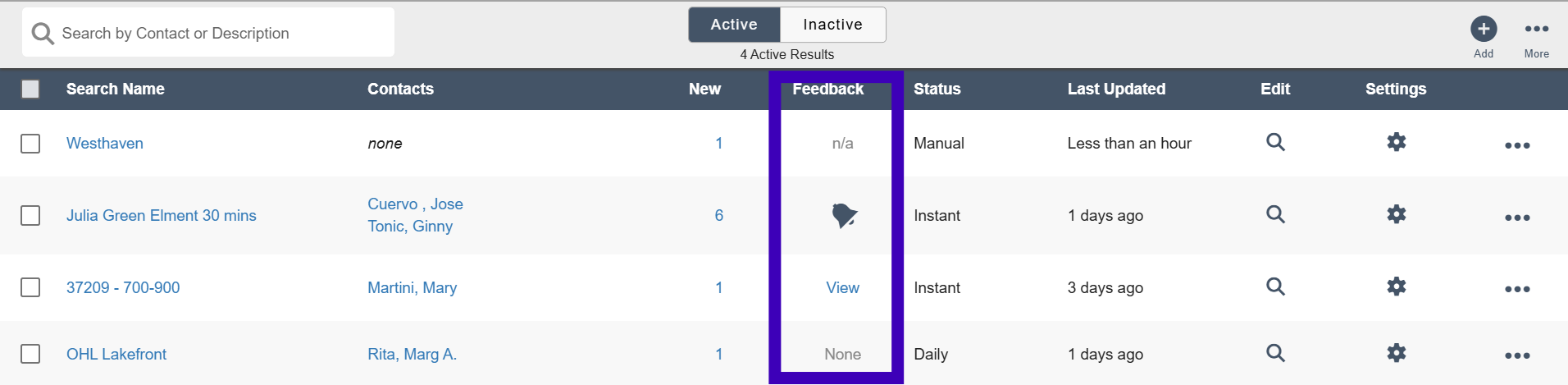Open the three-dot menu for OHL Lakefront
1568x385 pixels.
[1516, 355]
